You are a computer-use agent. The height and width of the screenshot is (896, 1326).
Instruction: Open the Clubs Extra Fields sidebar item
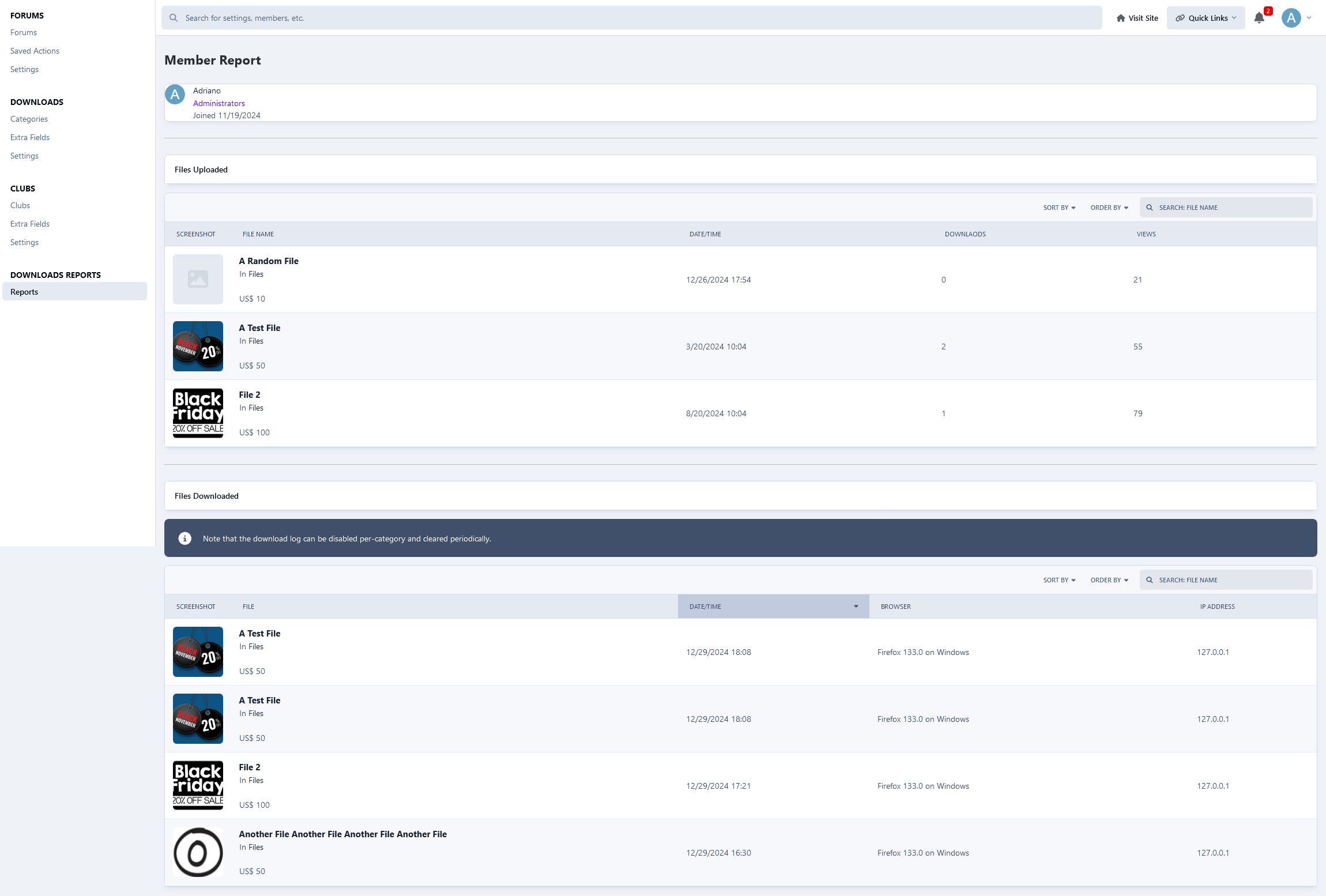[x=30, y=224]
